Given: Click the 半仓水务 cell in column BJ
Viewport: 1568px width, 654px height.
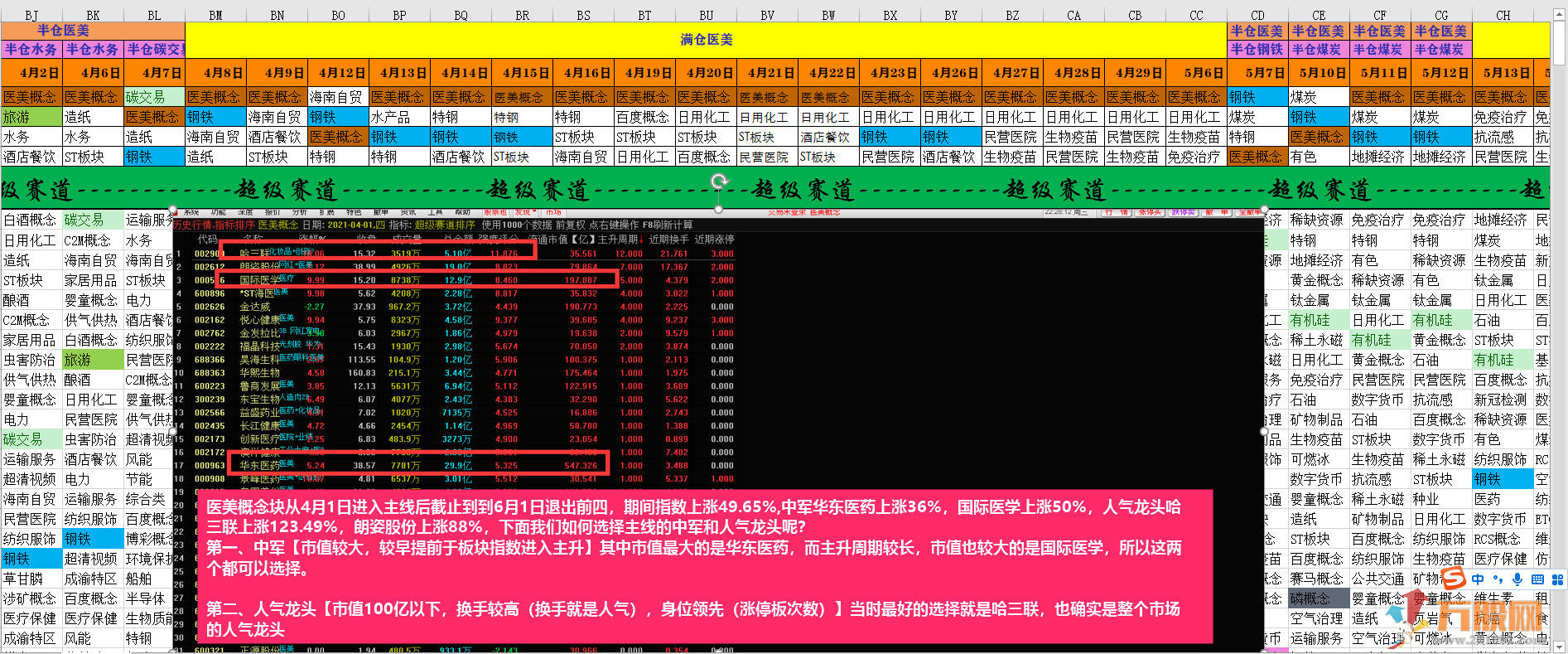Looking at the screenshot, I should (x=31, y=49).
